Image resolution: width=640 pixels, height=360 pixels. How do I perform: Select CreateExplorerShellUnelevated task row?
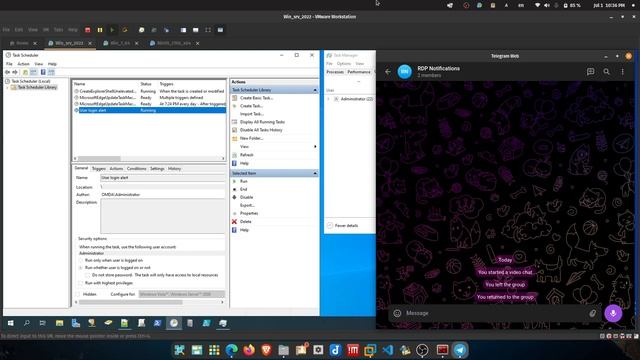(x=149, y=91)
